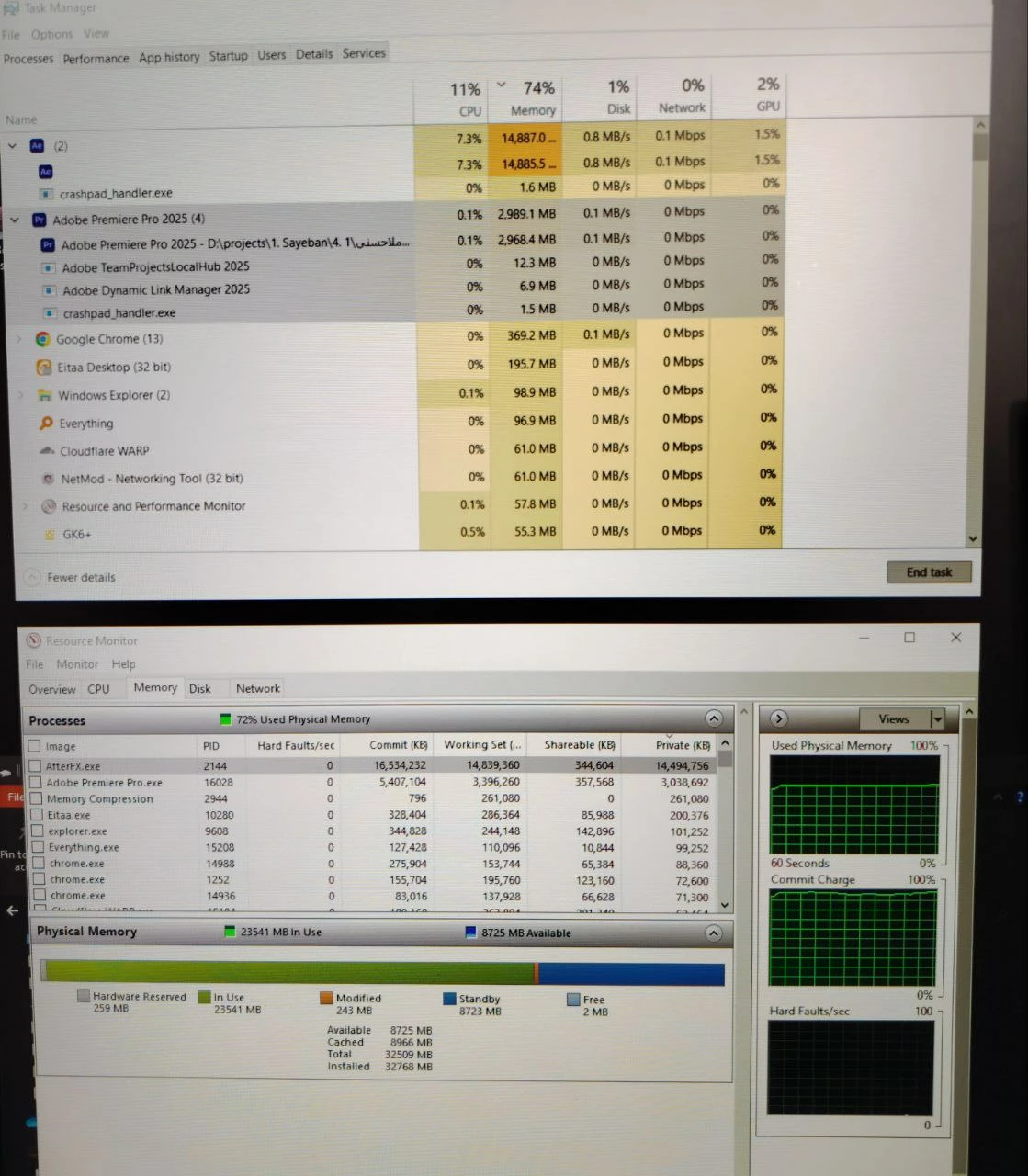Screen dimensions: 1028x1176
Task: Switch to the Startup tab
Action: coord(228,56)
